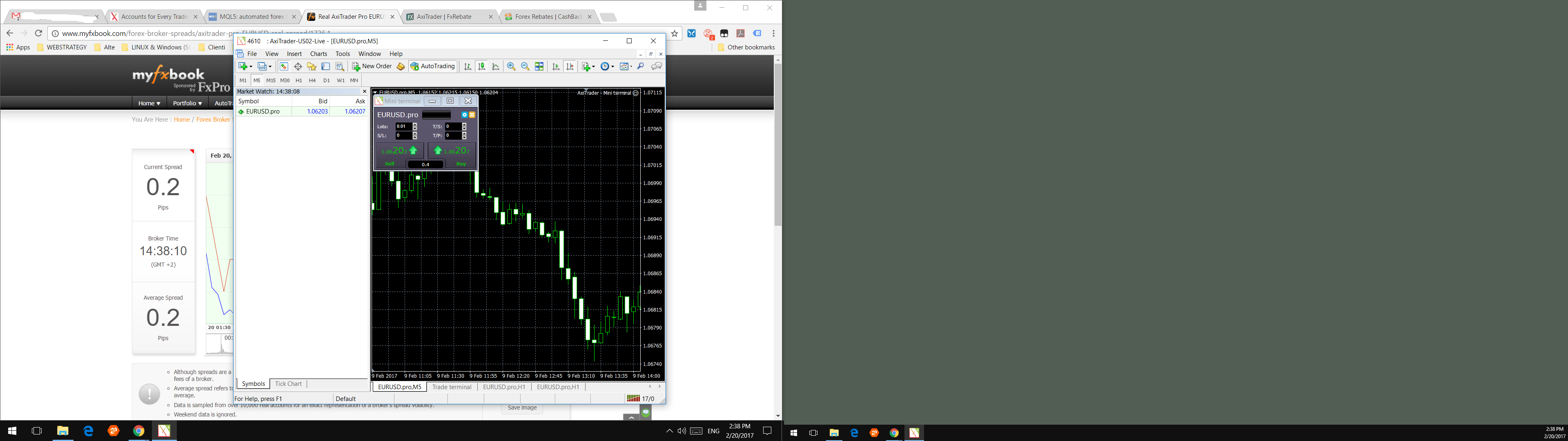Click the search magnifier in MetaTrader toolbar
The image size is (1568, 441).
(641, 66)
